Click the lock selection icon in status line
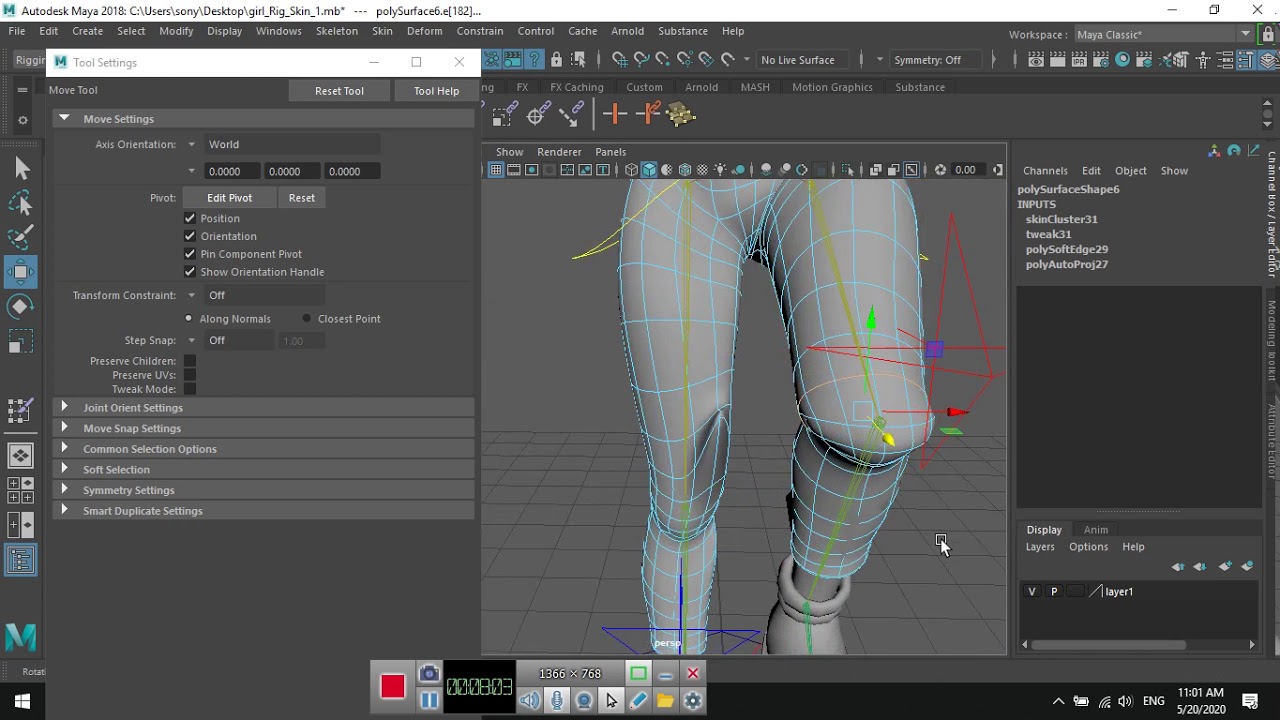Viewport: 1280px width, 720px height. [556, 60]
